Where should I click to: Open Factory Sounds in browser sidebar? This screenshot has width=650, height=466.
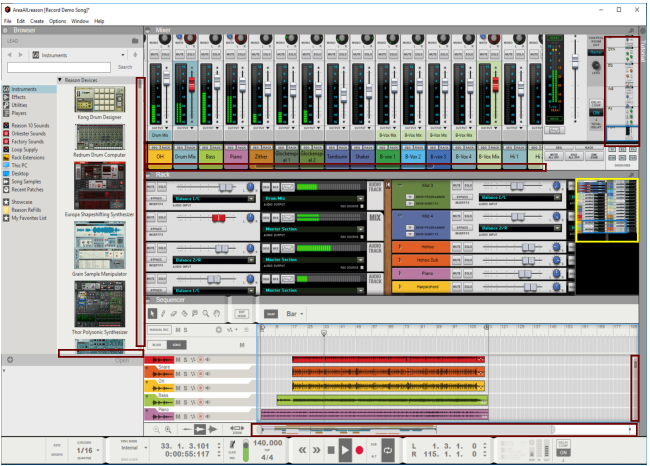click(29, 141)
